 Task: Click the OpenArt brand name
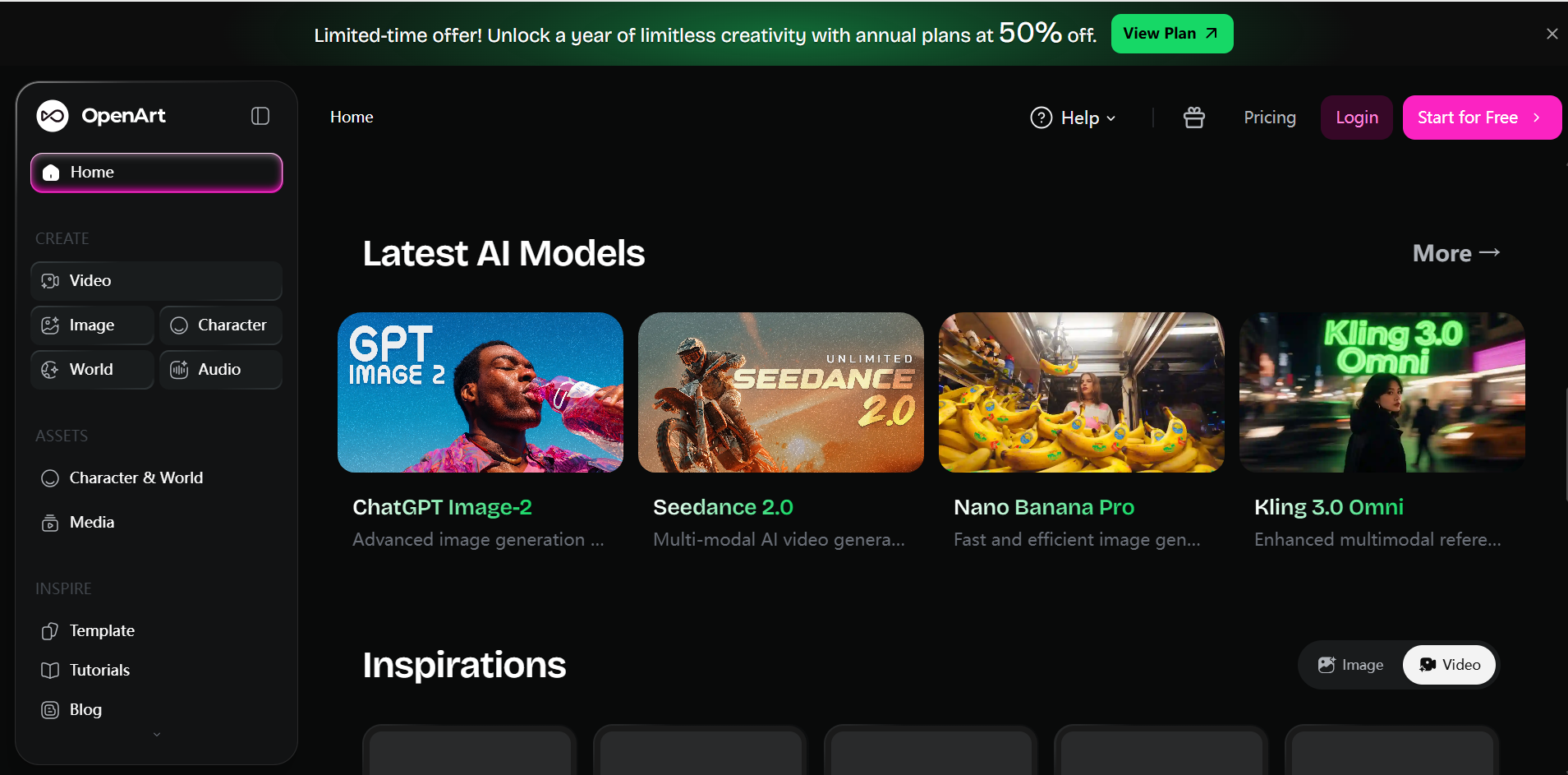click(124, 116)
